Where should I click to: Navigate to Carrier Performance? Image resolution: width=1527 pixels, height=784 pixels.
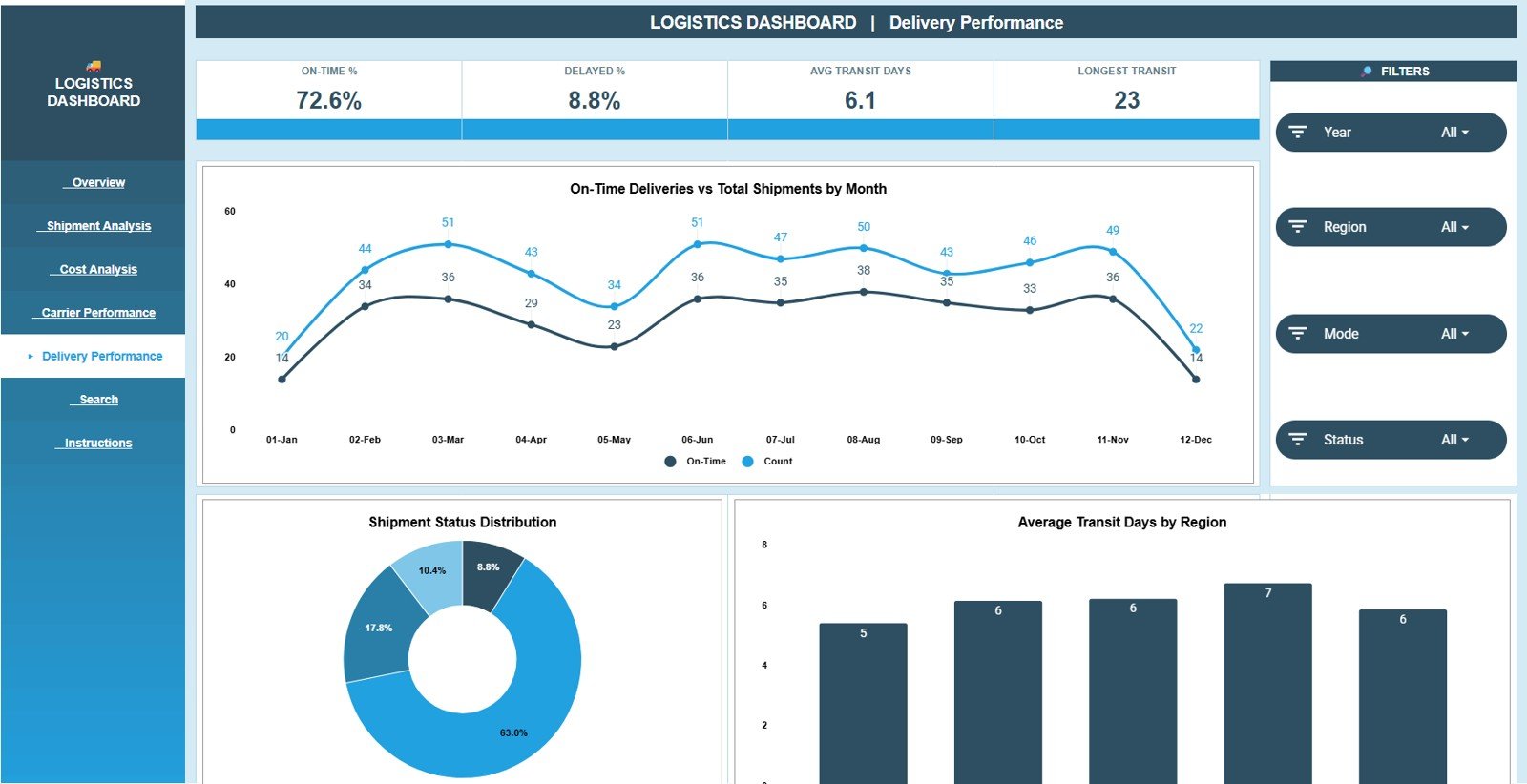94,313
